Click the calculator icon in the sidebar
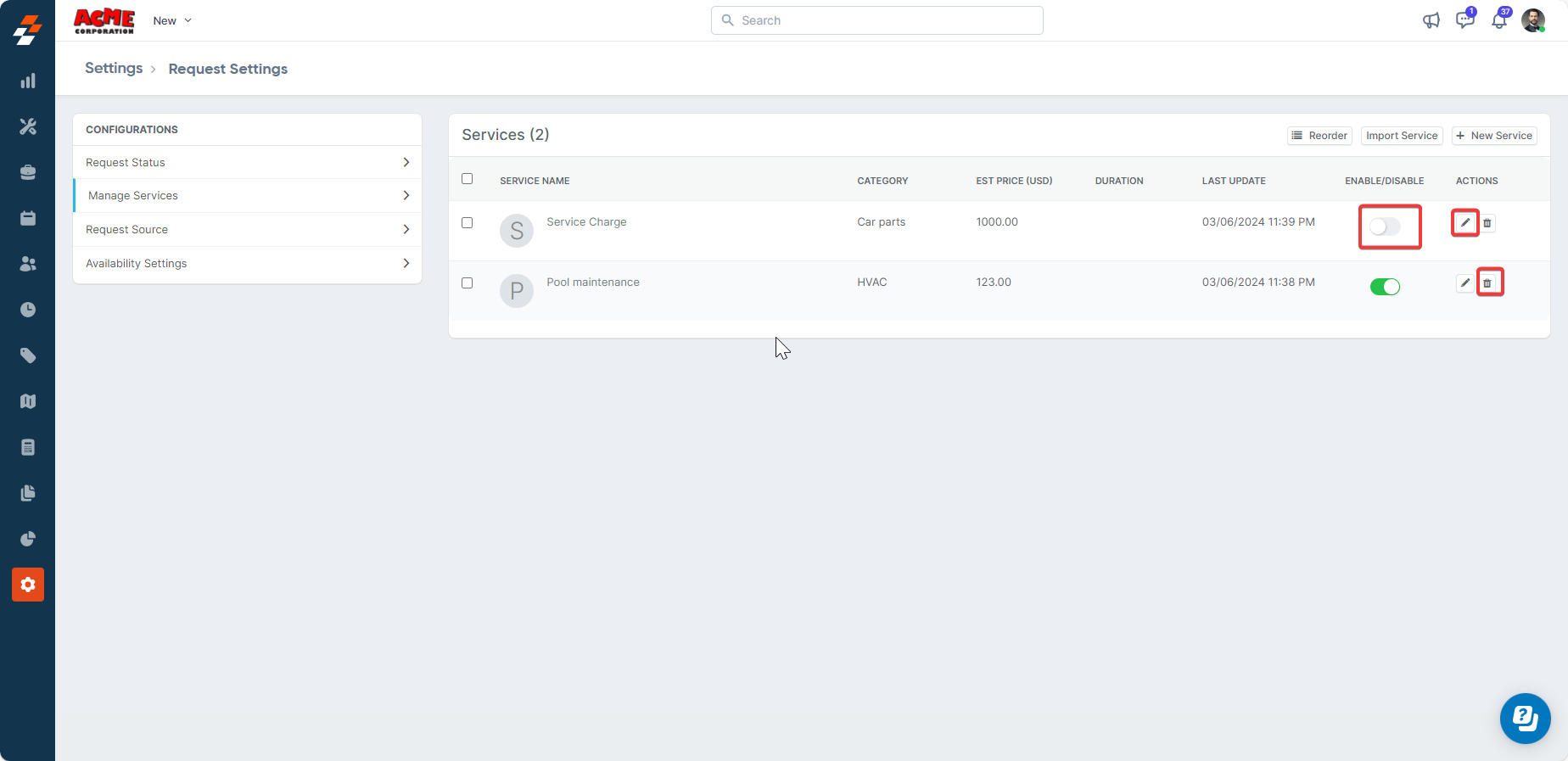This screenshot has height=761, width=1568. [28, 447]
